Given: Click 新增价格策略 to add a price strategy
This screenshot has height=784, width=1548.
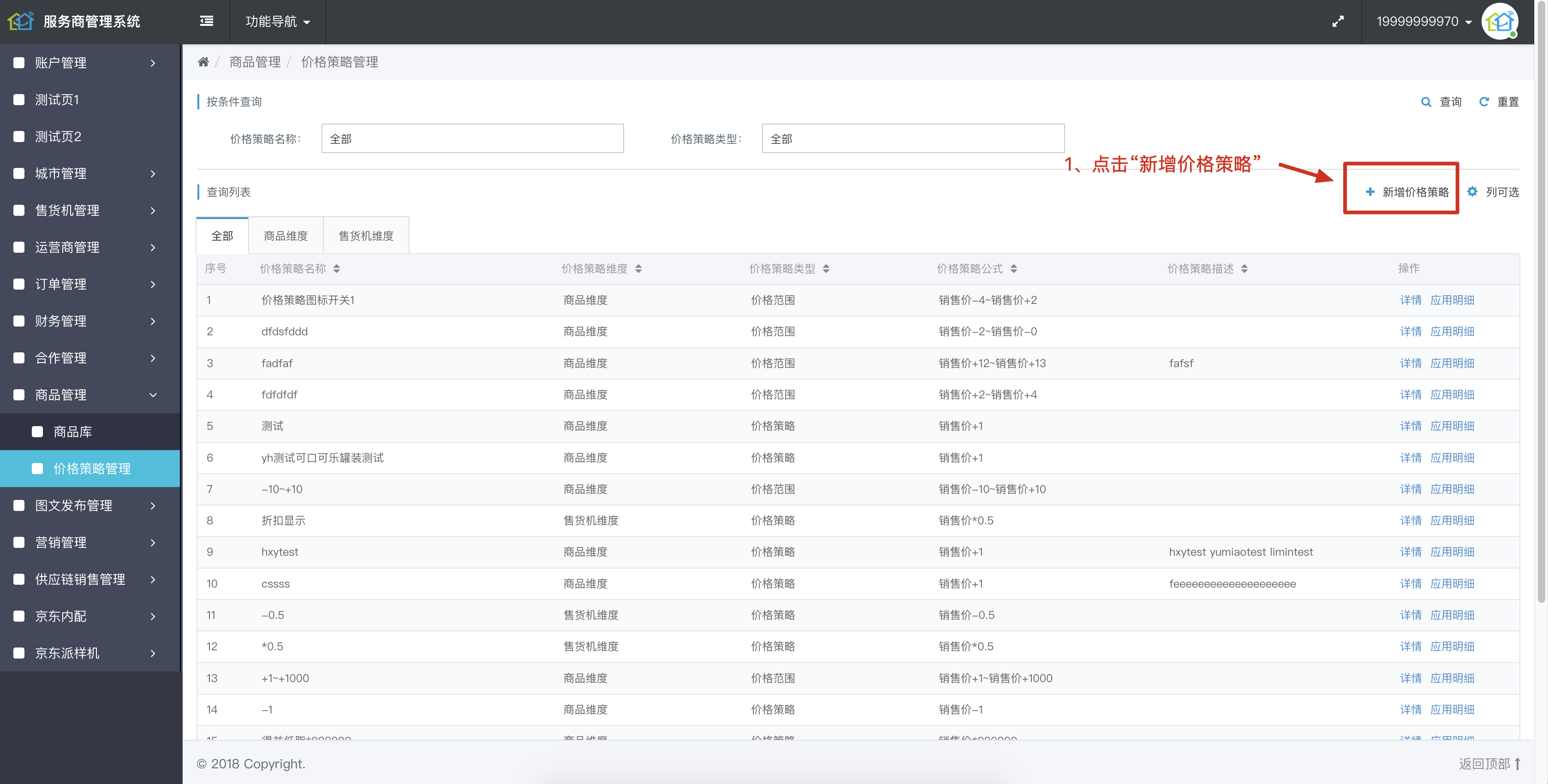Looking at the screenshot, I should tap(1406, 192).
